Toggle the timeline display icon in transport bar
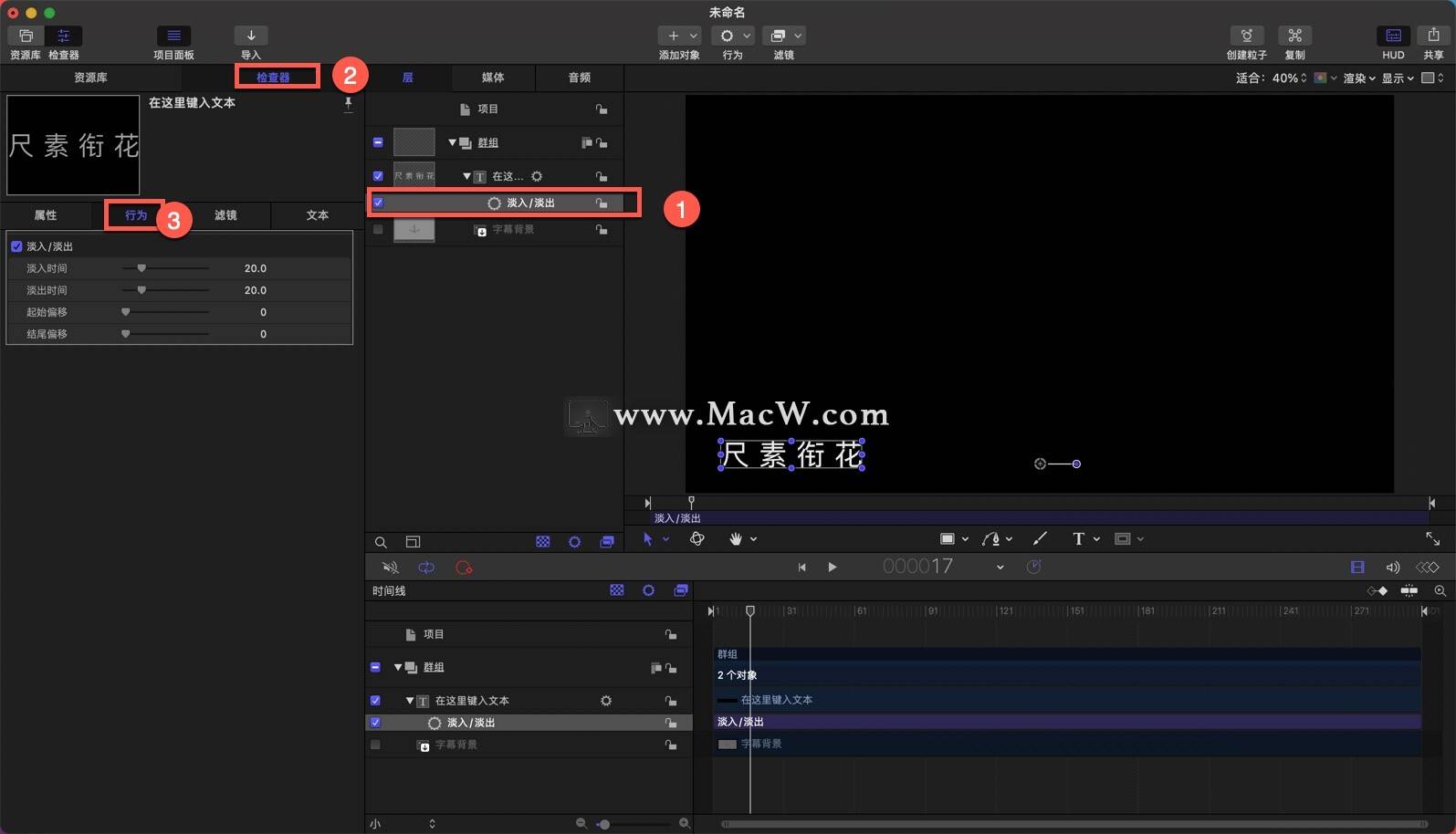Viewport: 1456px width, 834px height. click(1357, 568)
